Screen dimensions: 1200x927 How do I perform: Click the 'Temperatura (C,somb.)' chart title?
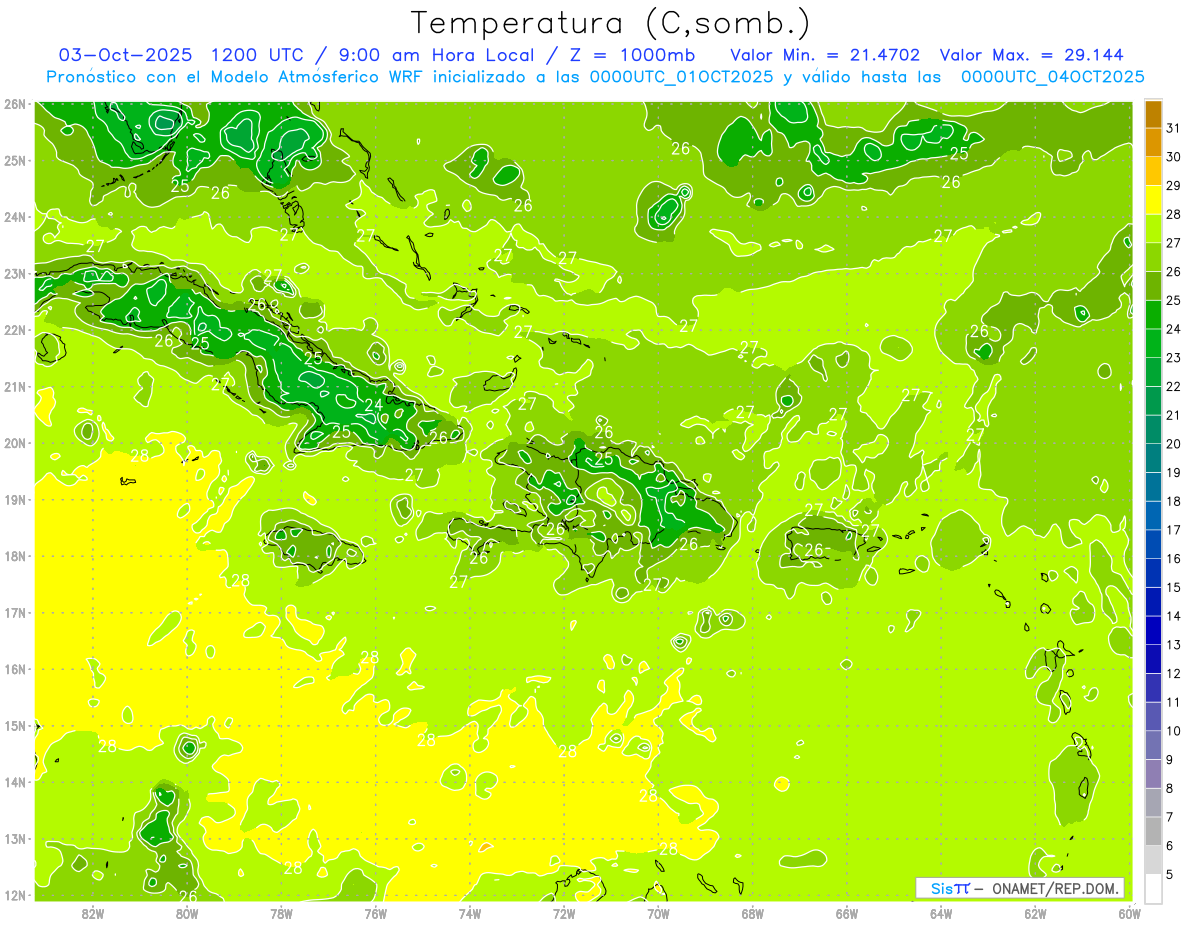pyautogui.click(x=610, y=23)
